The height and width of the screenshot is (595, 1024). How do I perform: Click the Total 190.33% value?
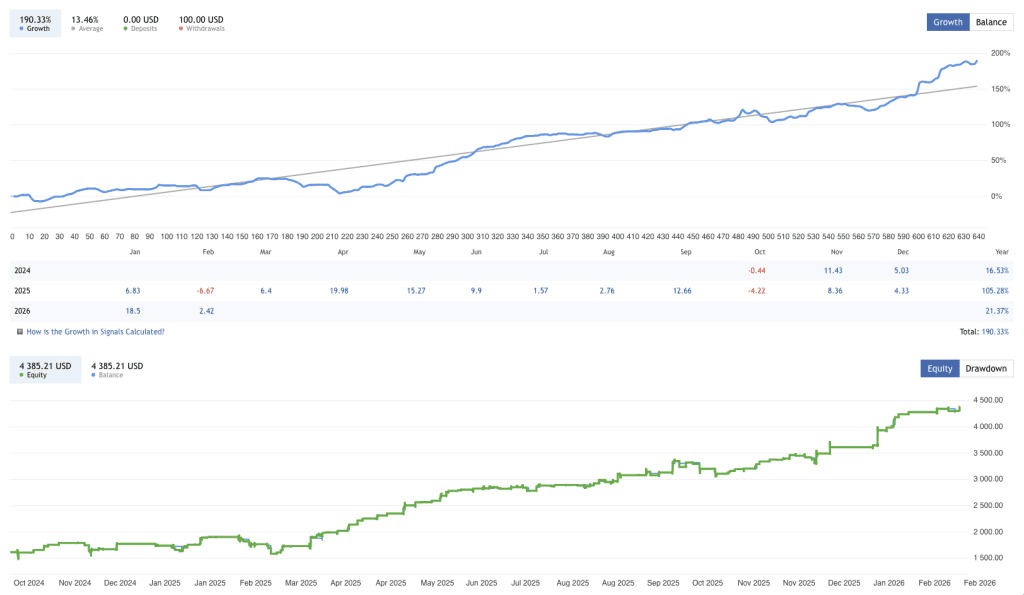(x=993, y=331)
